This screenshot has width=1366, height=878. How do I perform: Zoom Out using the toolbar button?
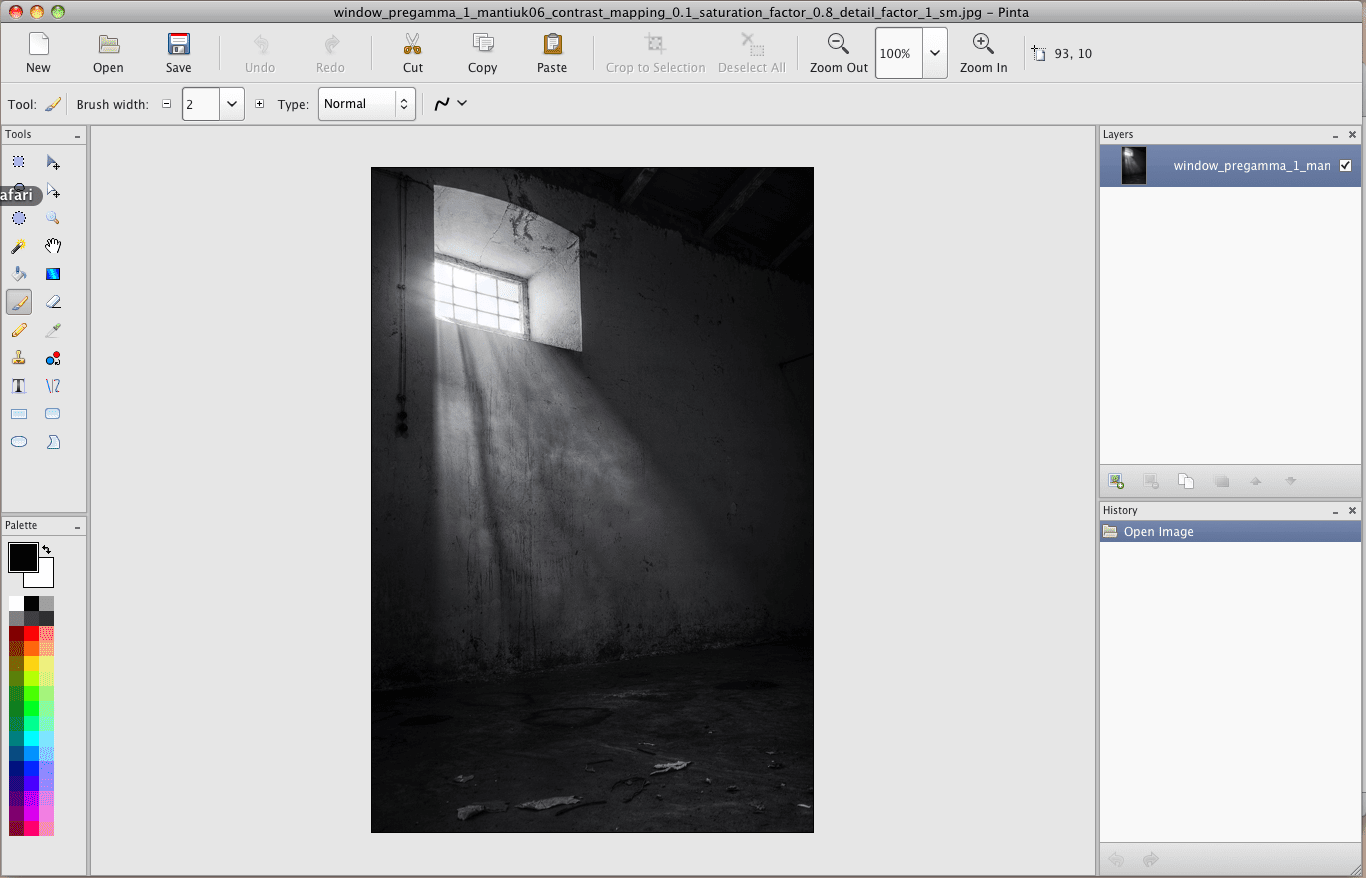point(839,53)
